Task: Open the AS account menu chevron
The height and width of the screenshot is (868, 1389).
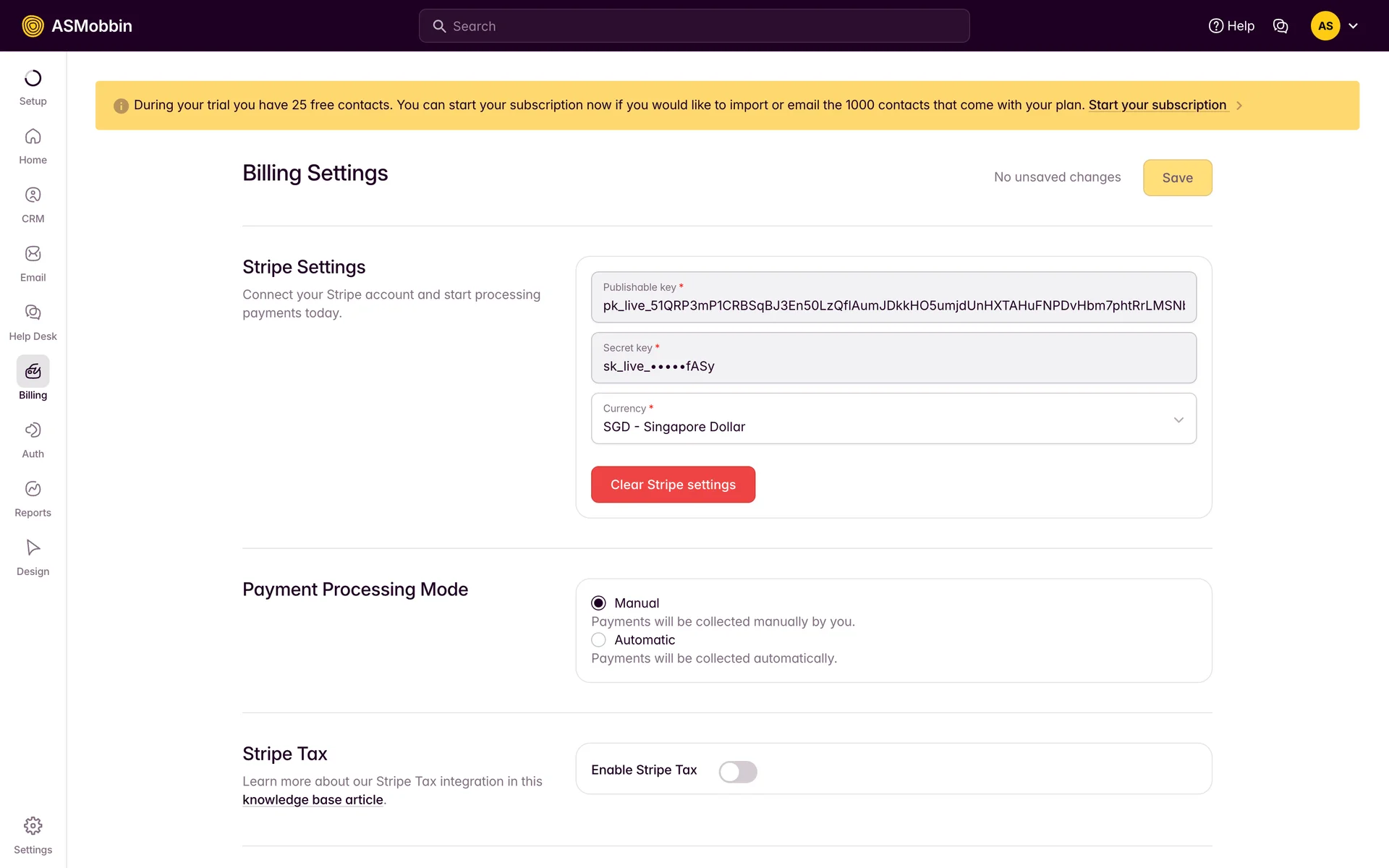Action: pyautogui.click(x=1353, y=26)
